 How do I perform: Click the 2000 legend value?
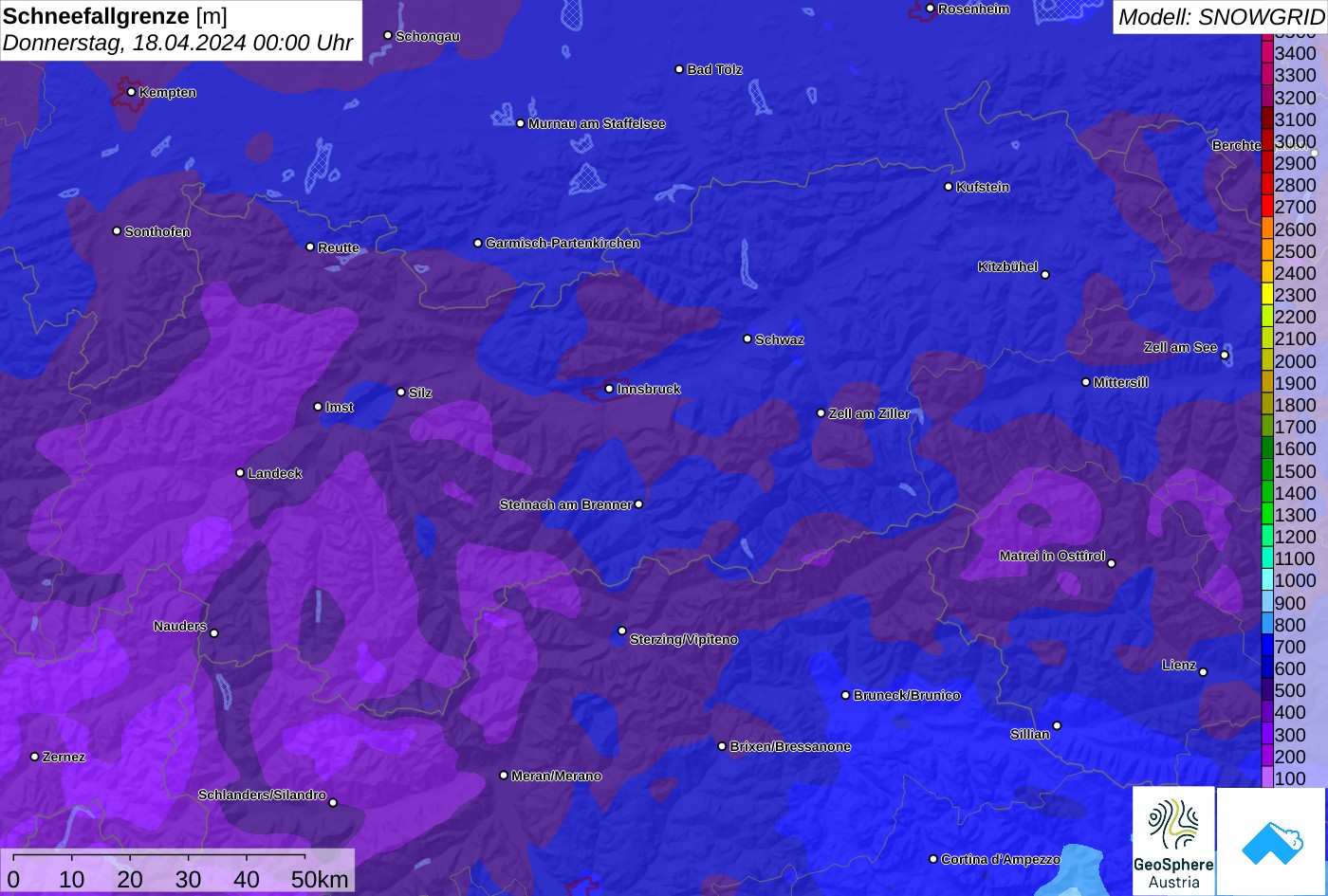click(1296, 361)
